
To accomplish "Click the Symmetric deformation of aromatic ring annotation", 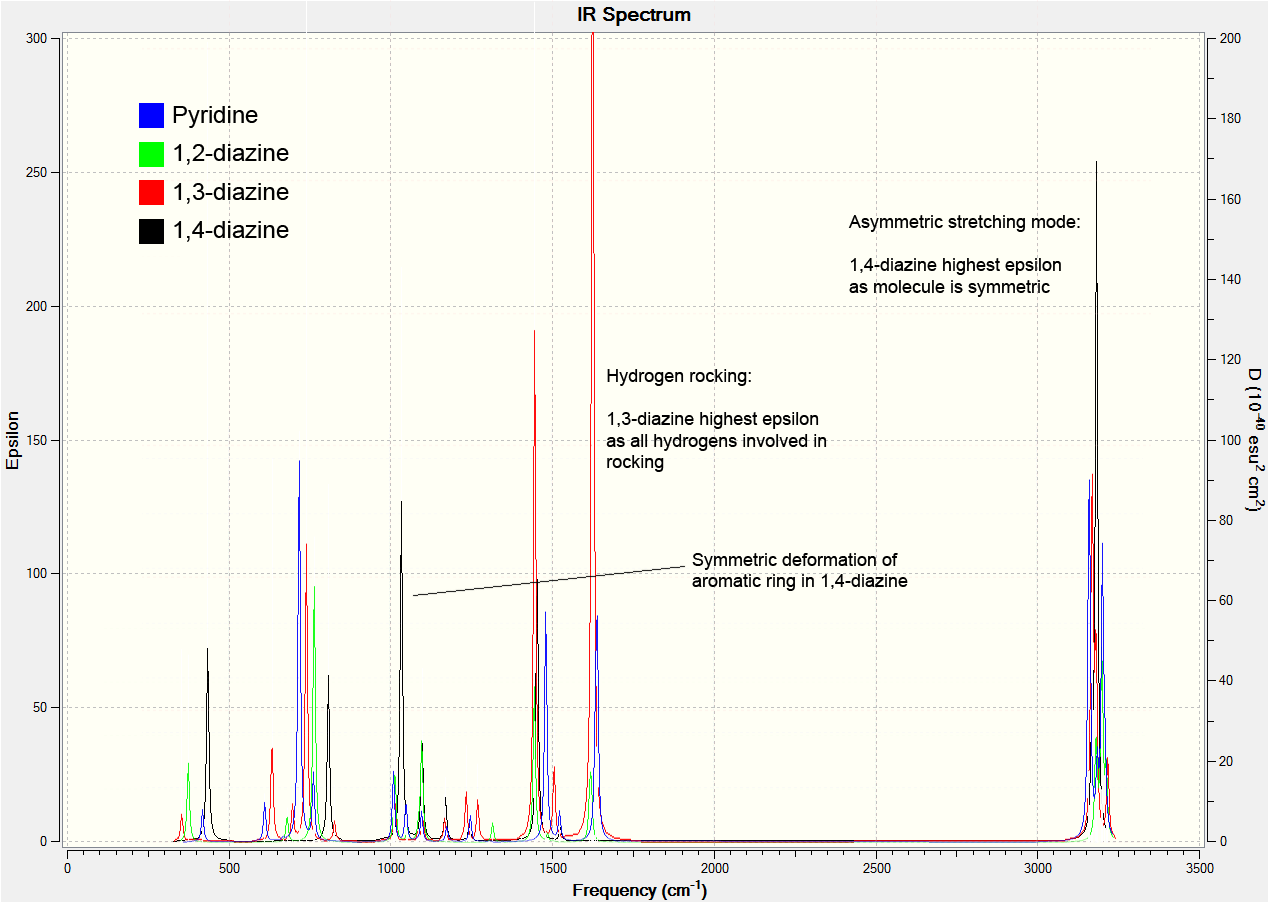I will tap(800, 570).
